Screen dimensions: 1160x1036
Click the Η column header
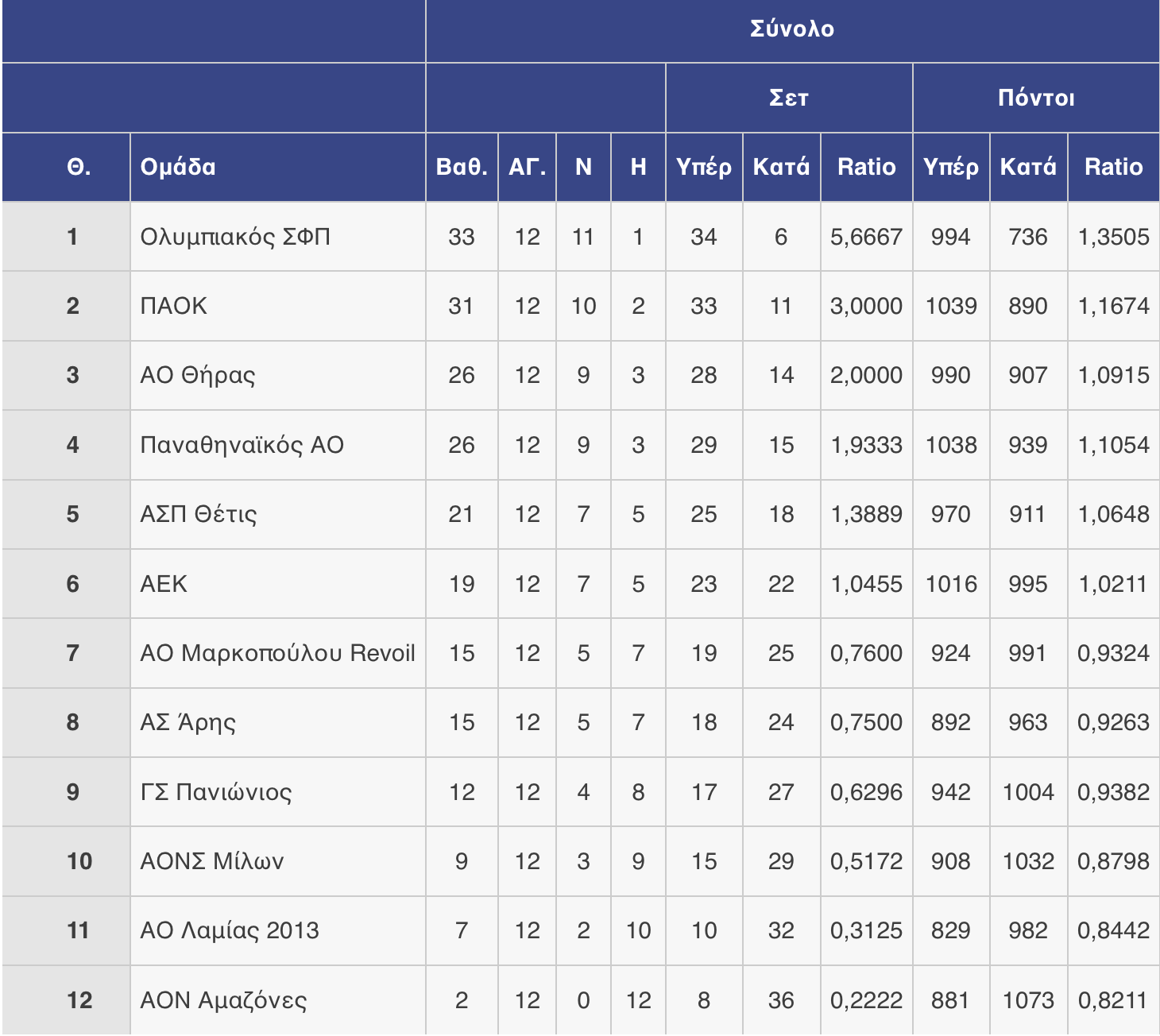[x=638, y=167]
